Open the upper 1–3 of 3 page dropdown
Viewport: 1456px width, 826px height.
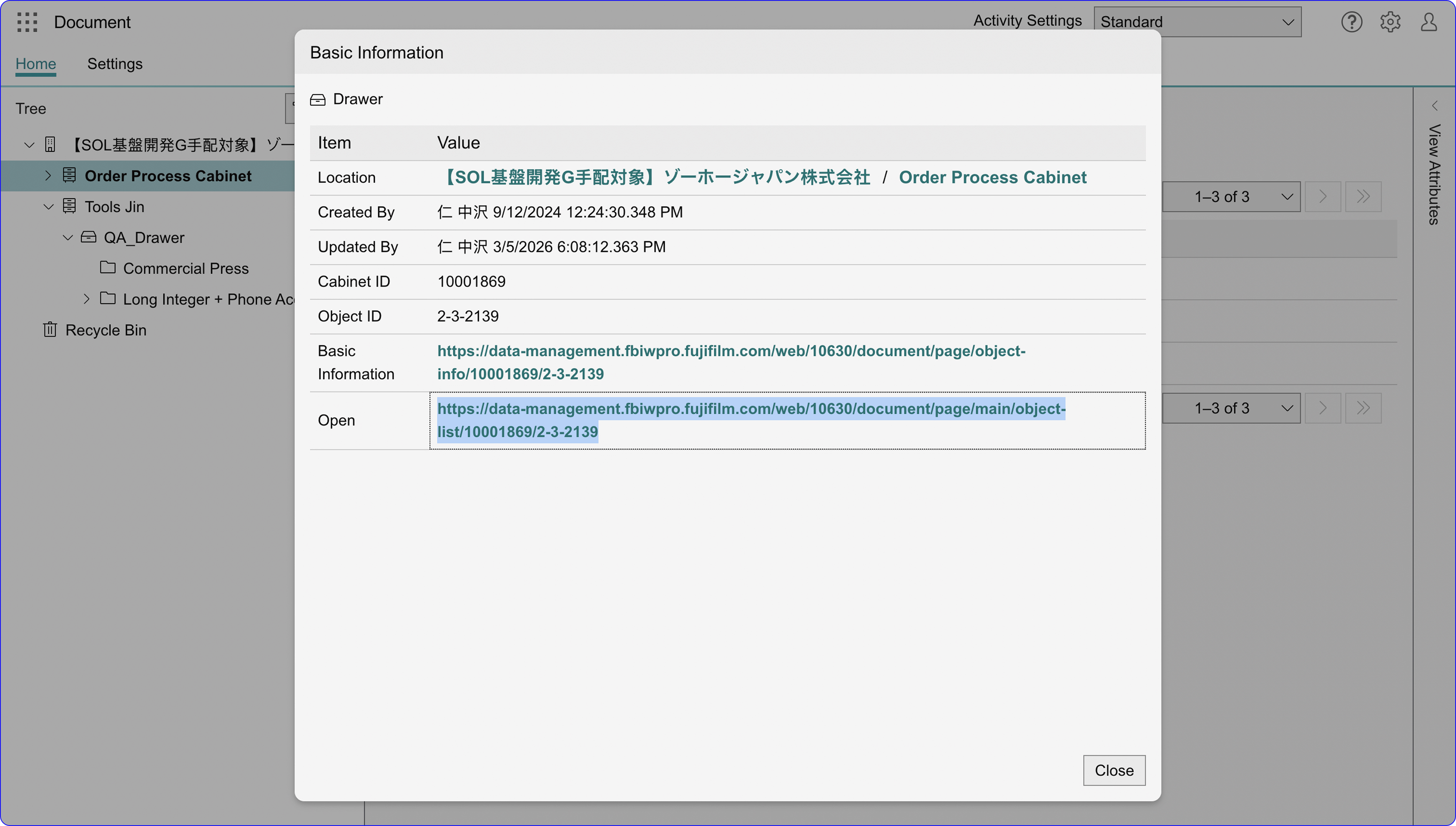(x=1231, y=197)
